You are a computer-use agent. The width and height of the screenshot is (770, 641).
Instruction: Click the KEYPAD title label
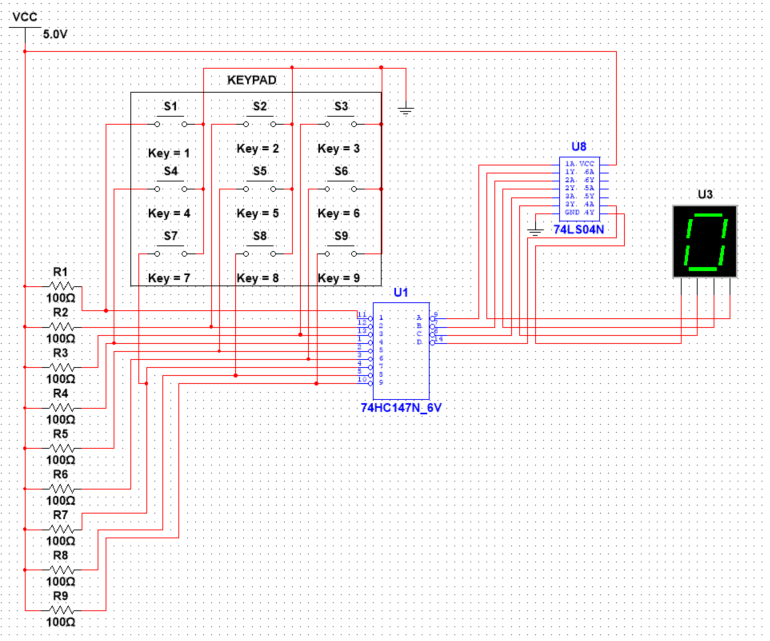pyautogui.click(x=251, y=80)
